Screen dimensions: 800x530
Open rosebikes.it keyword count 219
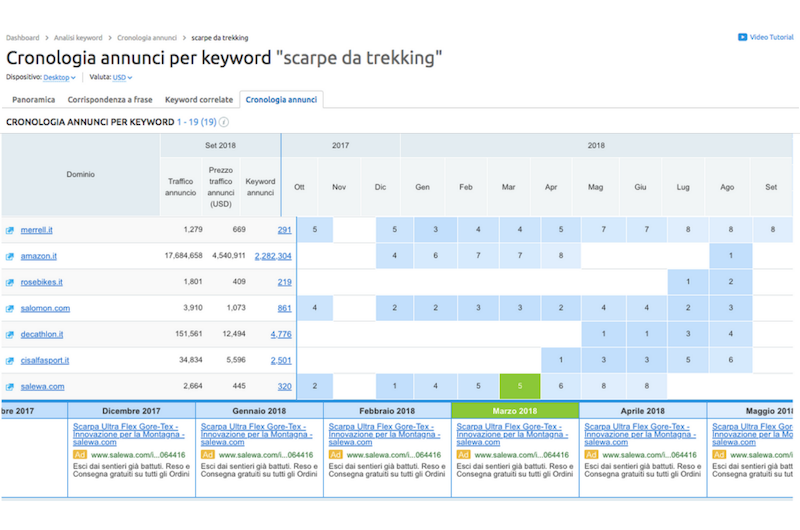(x=284, y=282)
